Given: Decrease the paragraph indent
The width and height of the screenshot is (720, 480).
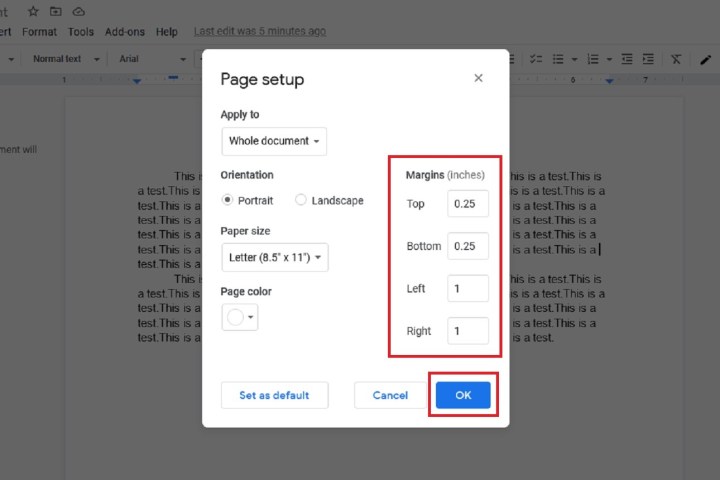Looking at the screenshot, I should pos(627,59).
